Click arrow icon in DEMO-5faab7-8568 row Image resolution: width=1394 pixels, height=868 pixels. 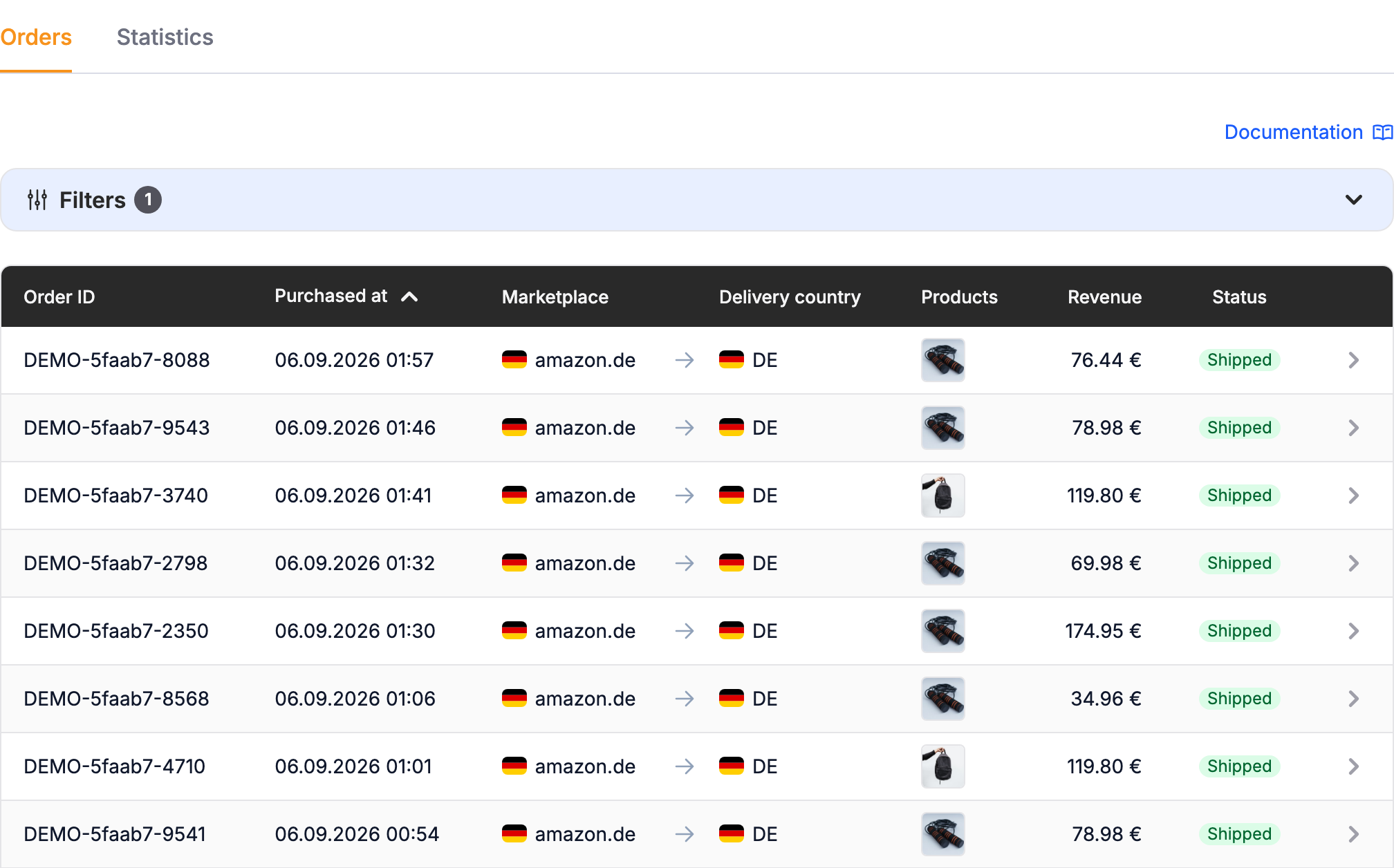point(685,699)
